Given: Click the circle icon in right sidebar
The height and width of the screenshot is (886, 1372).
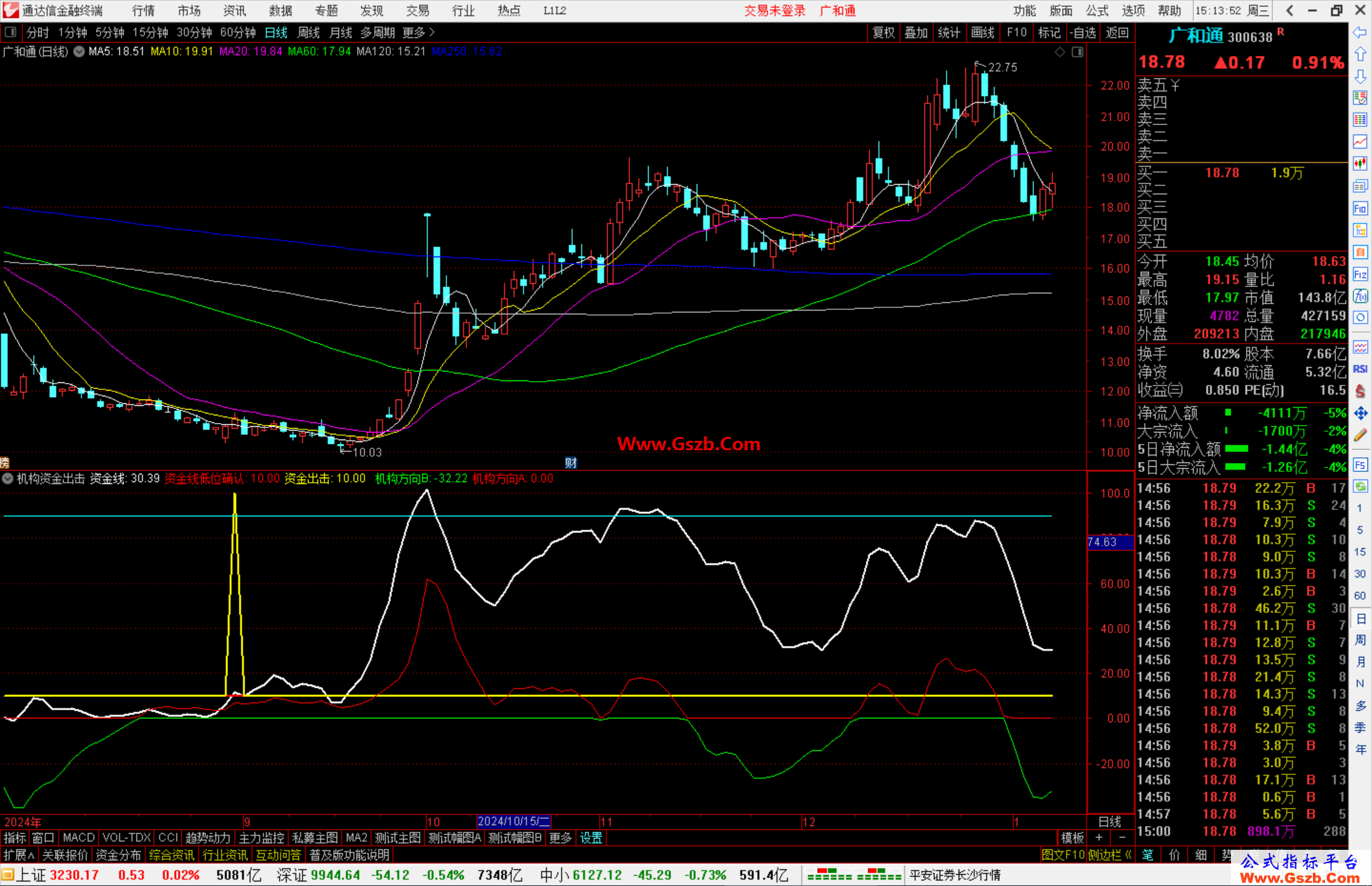Looking at the screenshot, I should pyautogui.click(x=1360, y=318).
